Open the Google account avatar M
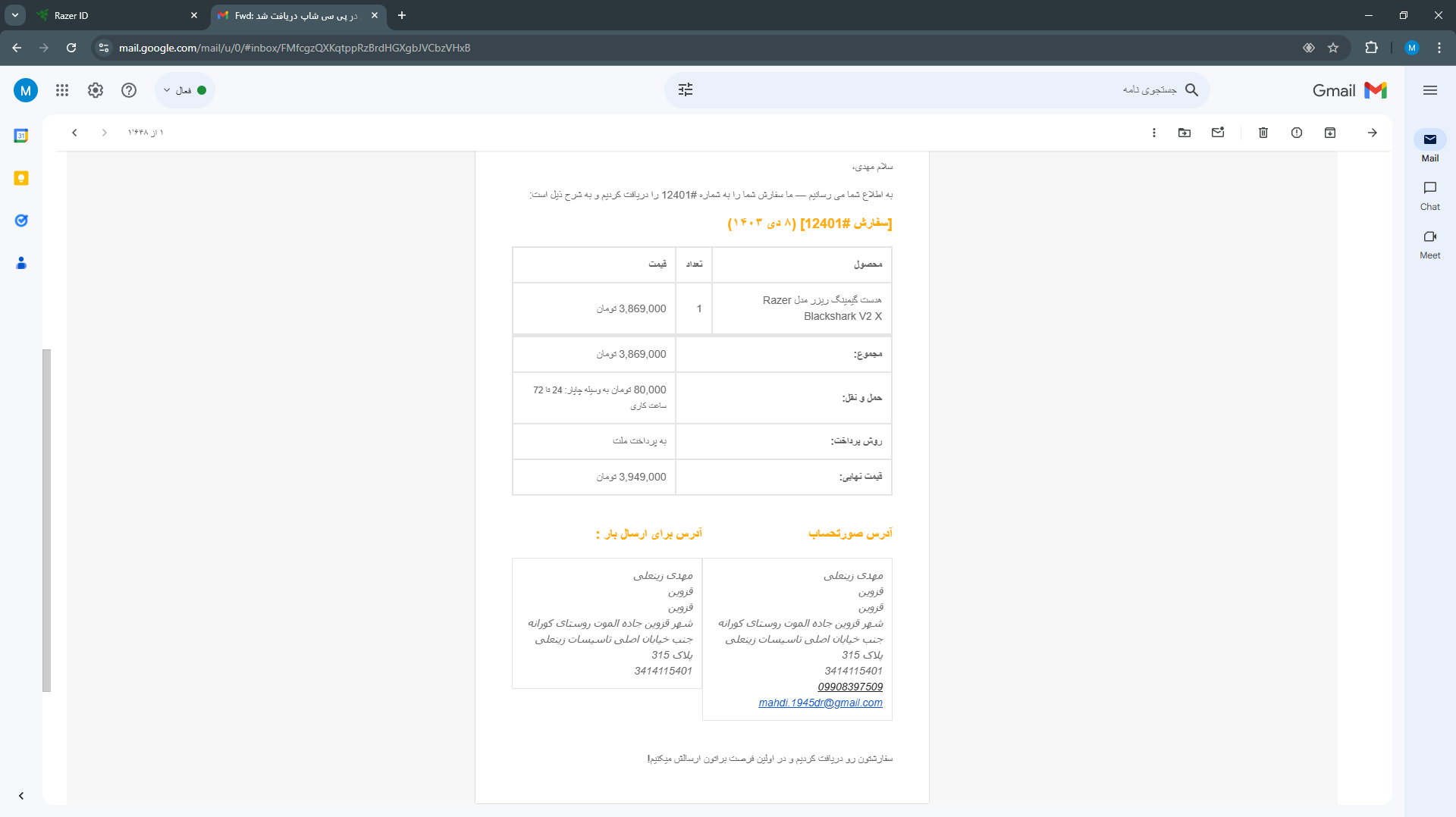Image resolution: width=1456 pixels, height=817 pixels. 26,90
